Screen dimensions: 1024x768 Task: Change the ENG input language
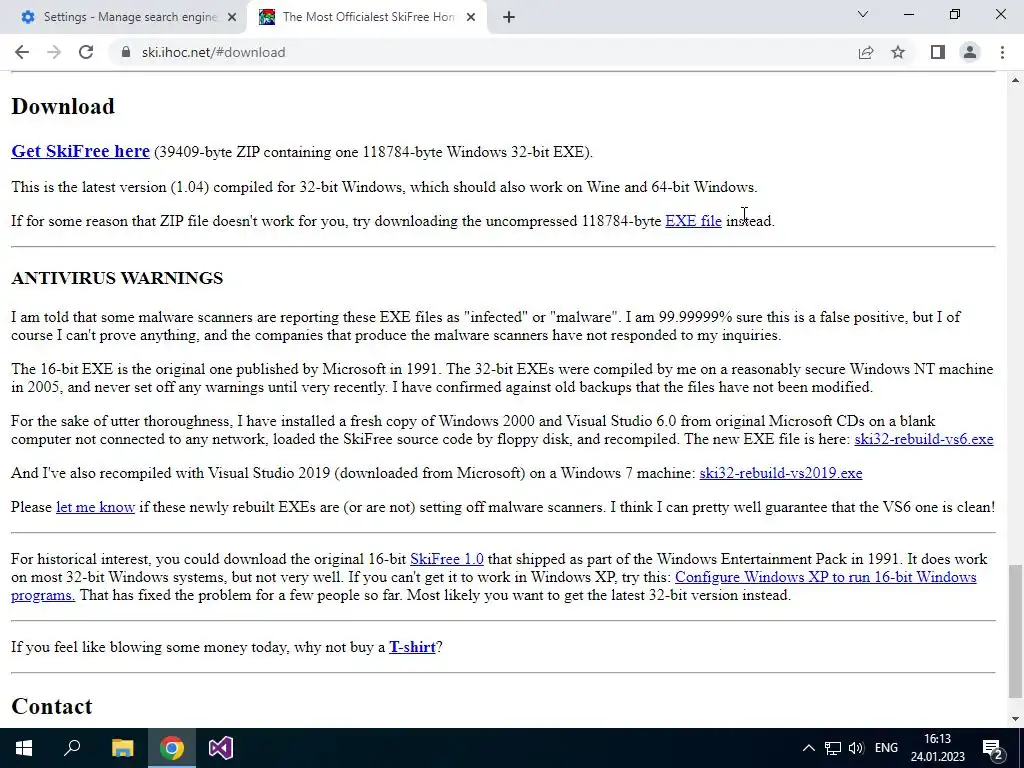pyautogui.click(x=886, y=748)
